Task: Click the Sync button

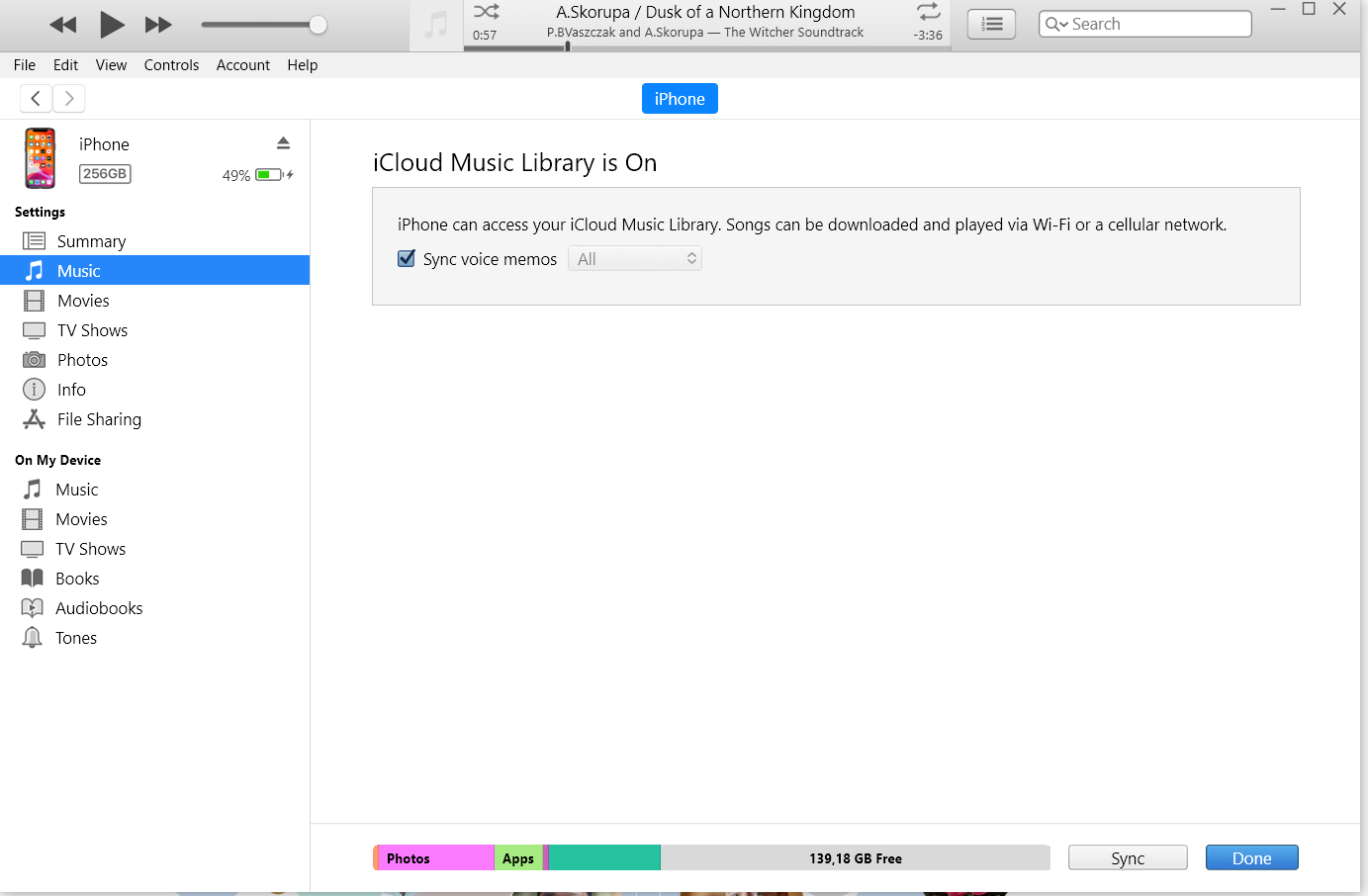Action: (x=1128, y=858)
